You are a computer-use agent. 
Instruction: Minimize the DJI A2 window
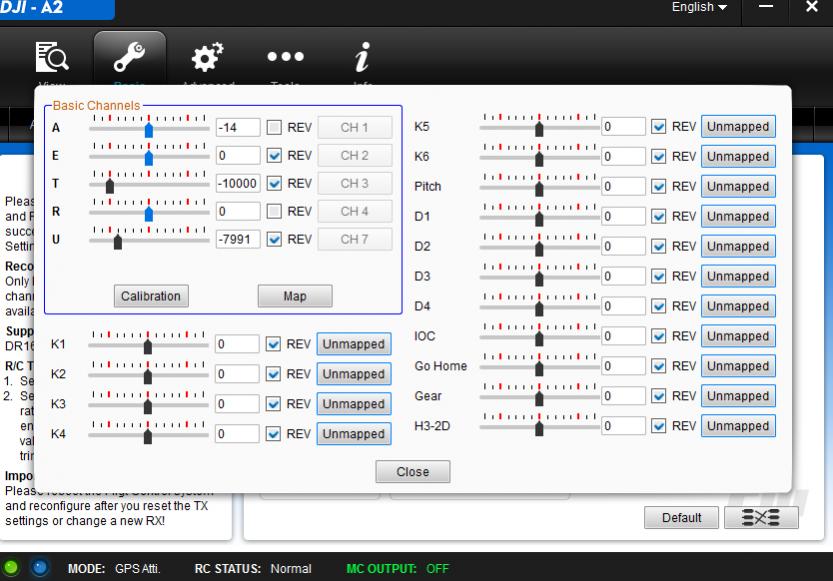pos(766,7)
